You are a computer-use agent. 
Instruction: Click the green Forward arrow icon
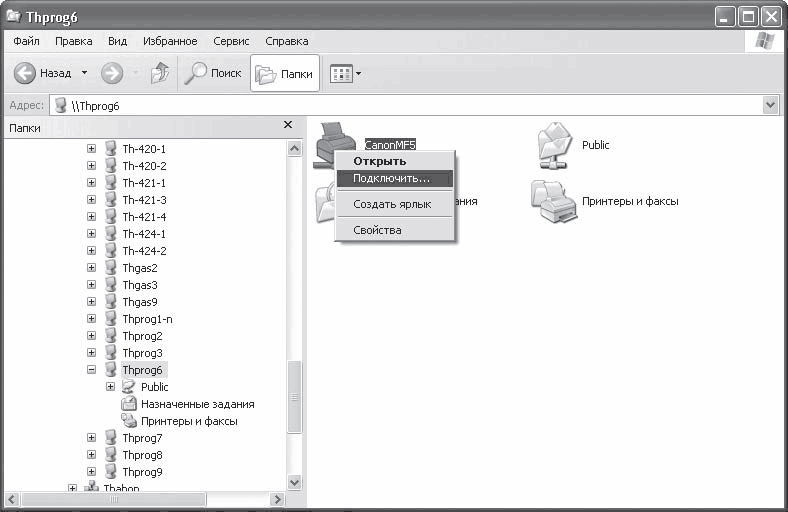click(112, 73)
